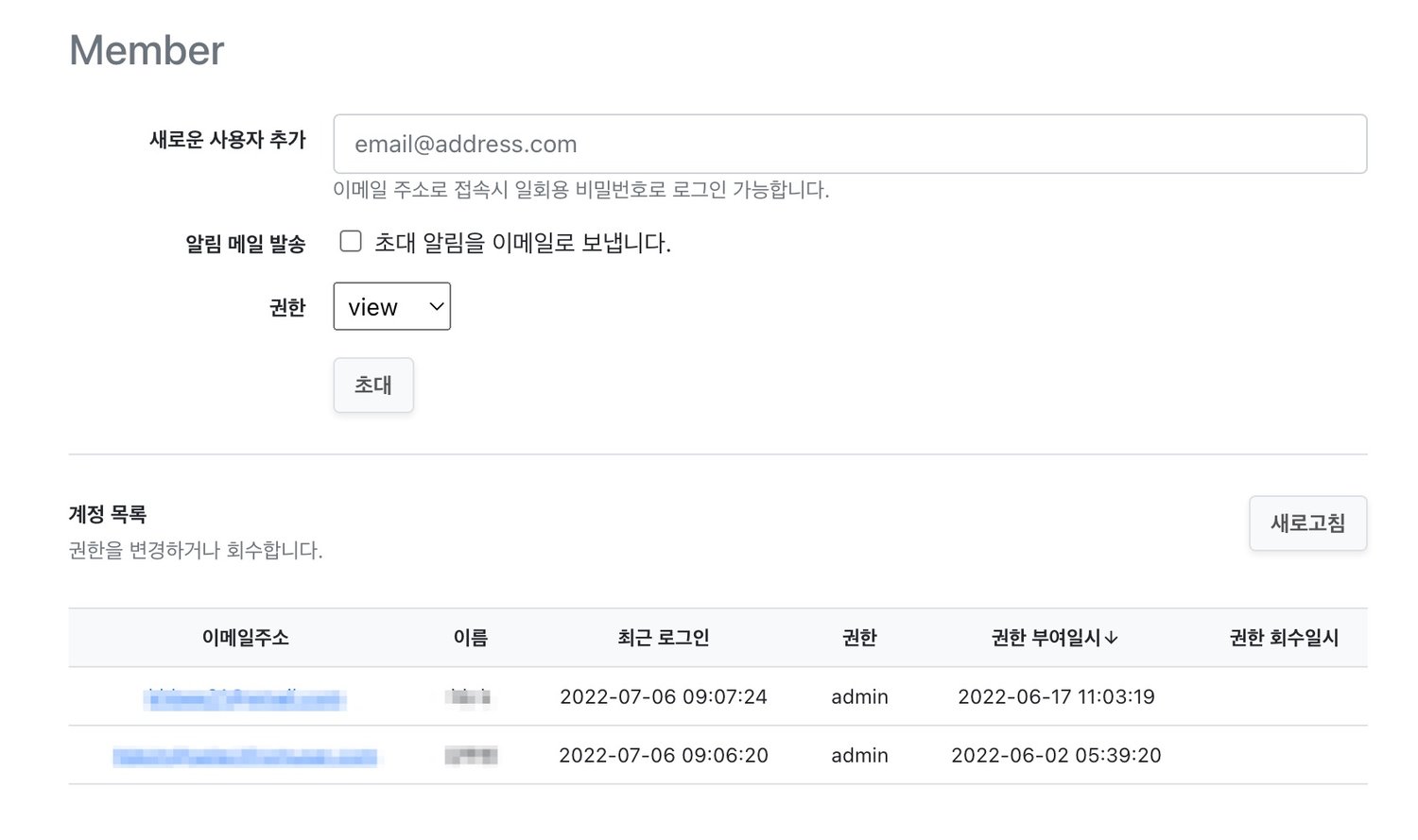Viewport: 1418px width, 840px height.
Task: Click the 초대 알림을 이메일로 보냅니다 label
Action: [523, 243]
